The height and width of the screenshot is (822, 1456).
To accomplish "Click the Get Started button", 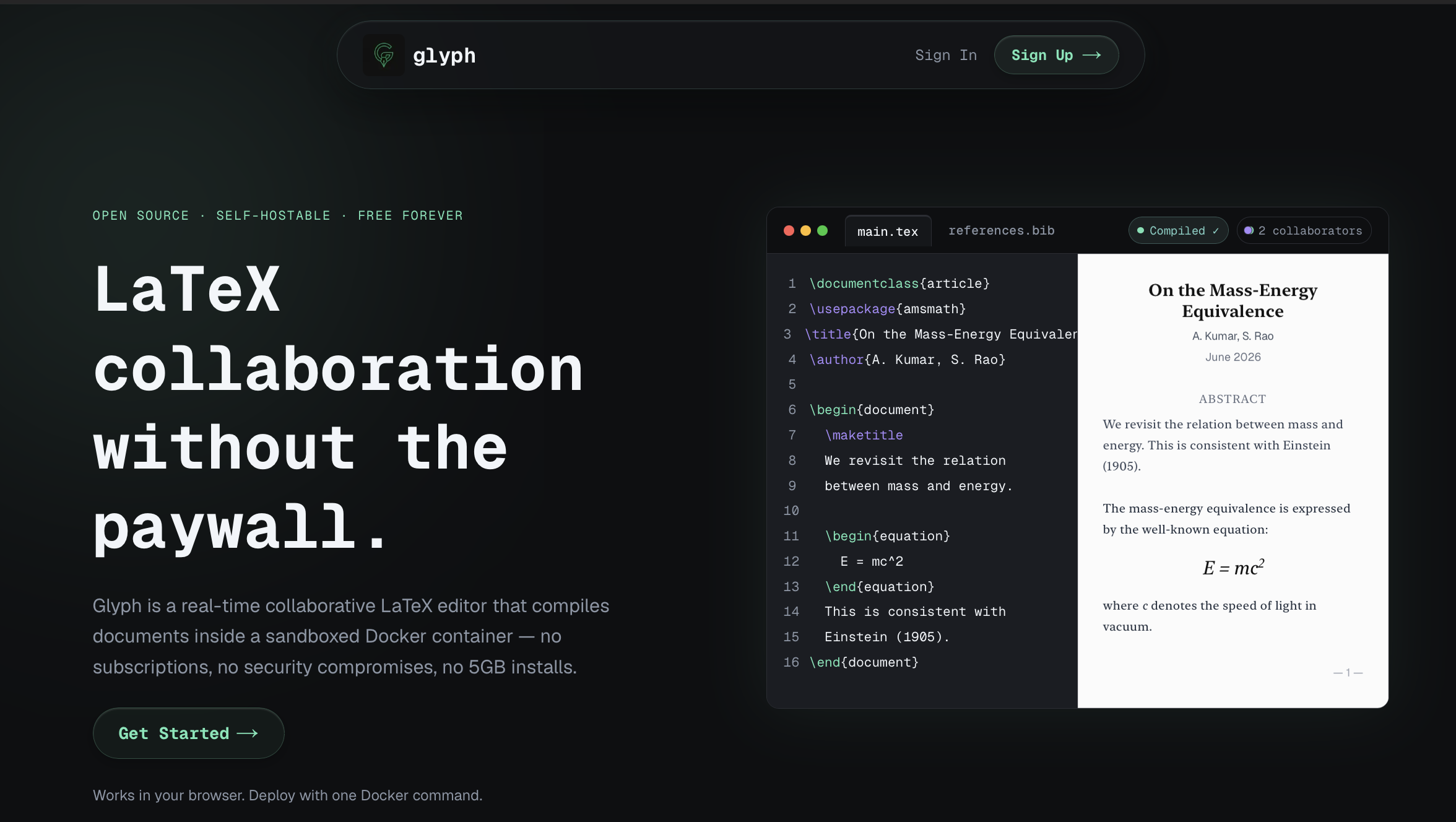I will click(188, 733).
